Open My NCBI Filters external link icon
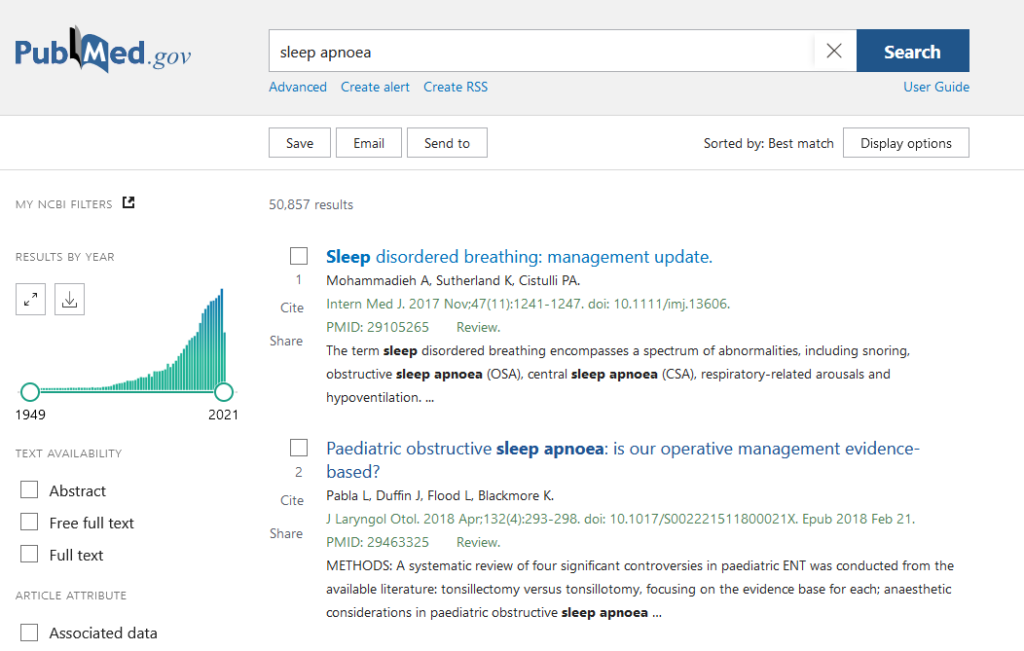 [x=128, y=203]
